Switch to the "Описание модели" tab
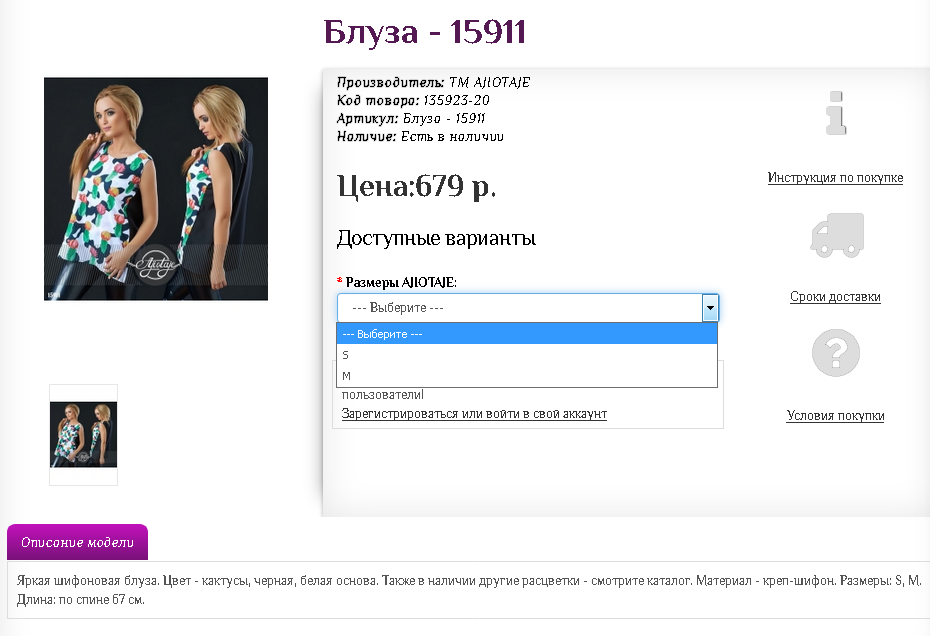Image resolution: width=930 pixels, height=636 pixels. 77,542
